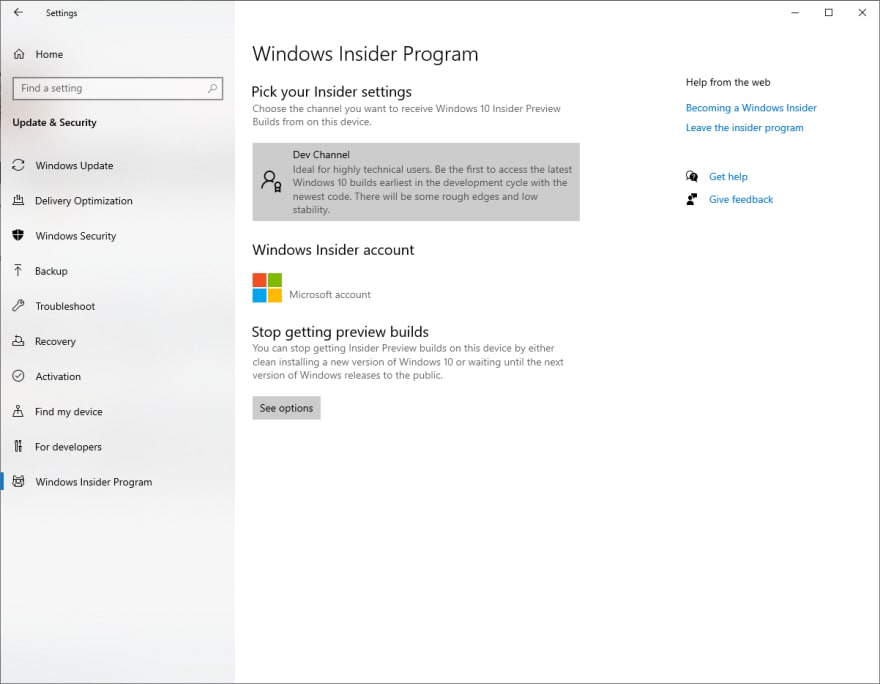Click the Find a setting search box
Image resolution: width=880 pixels, height=684 pixels.
pos(117,88)
